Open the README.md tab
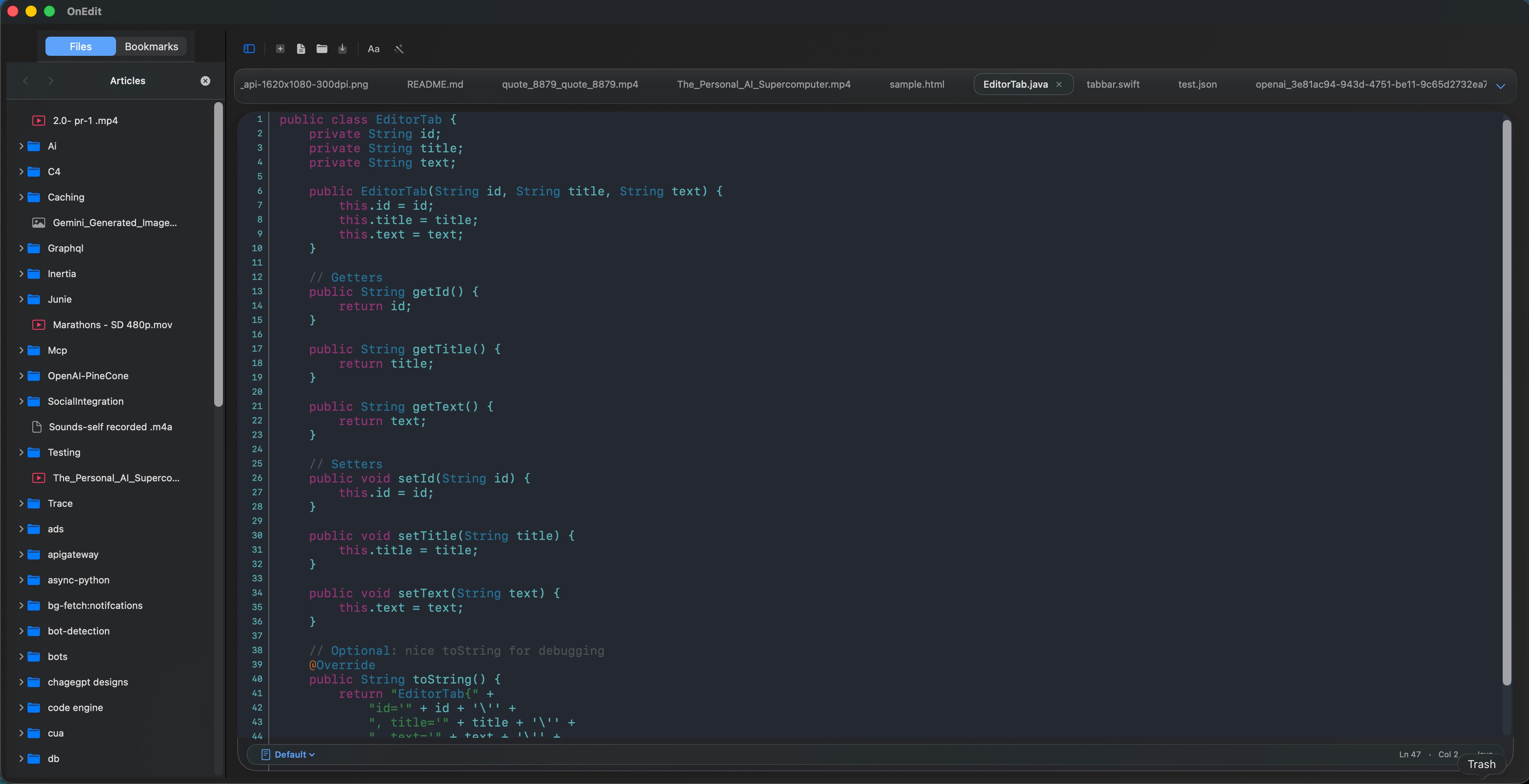 [x=435, y=84]
